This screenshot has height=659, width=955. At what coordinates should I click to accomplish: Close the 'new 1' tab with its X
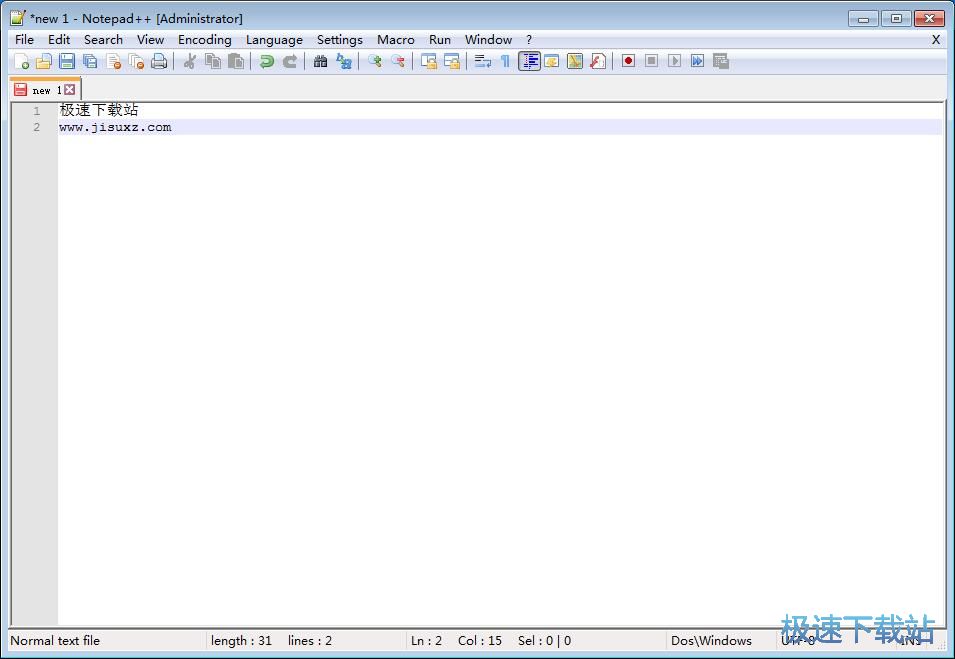pyautogui.click(x=70, y=90)
